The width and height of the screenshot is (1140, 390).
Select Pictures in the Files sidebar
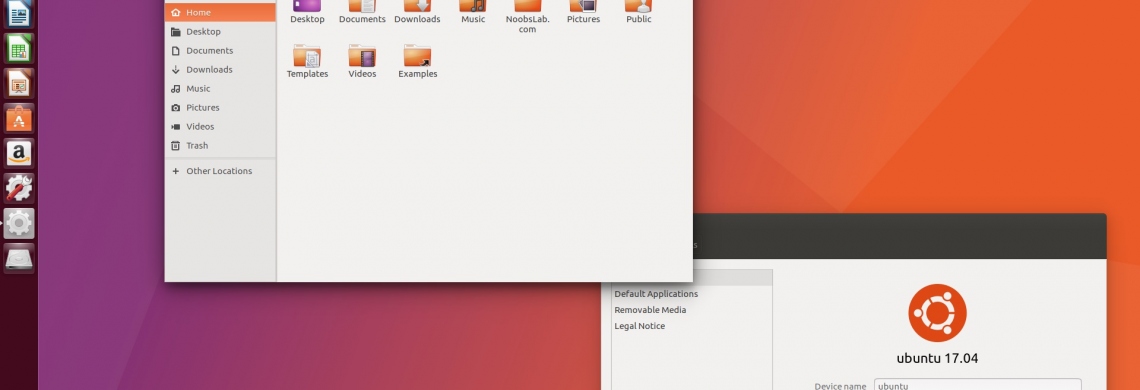pyautogui.click(x=220, y=107)
